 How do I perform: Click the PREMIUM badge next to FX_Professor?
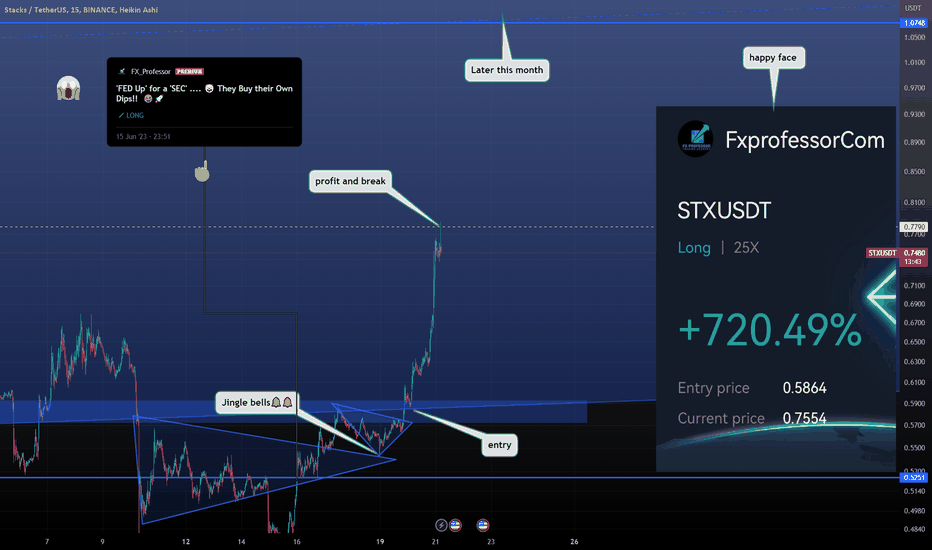pyautogui.click(x=190, y=71)
